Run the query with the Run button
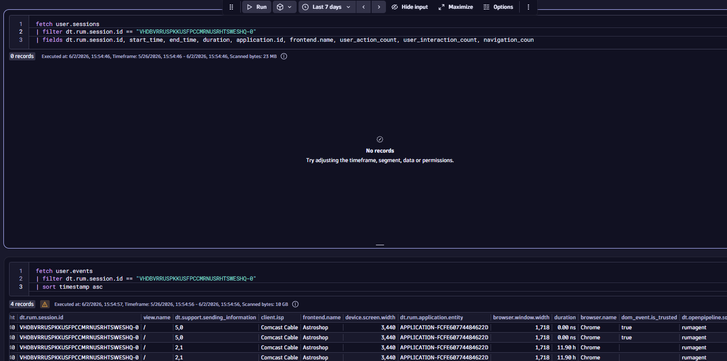The height and width of the screenshot is (361, 727). [256, 7]
